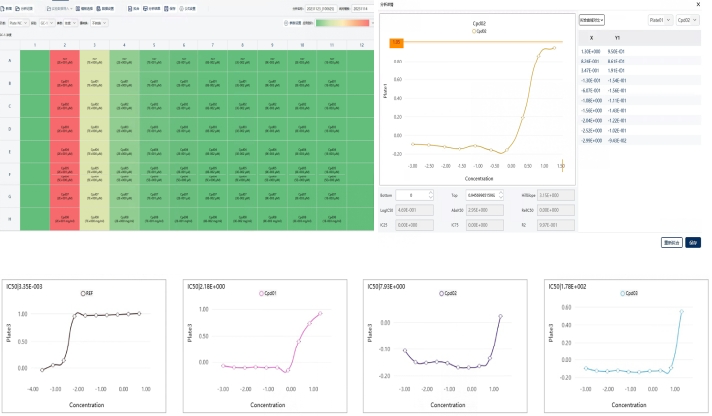The width and height of the screenshot is (712, 416).
Task: Click the green-to-red color gradient bar
Action: (344, 20)
